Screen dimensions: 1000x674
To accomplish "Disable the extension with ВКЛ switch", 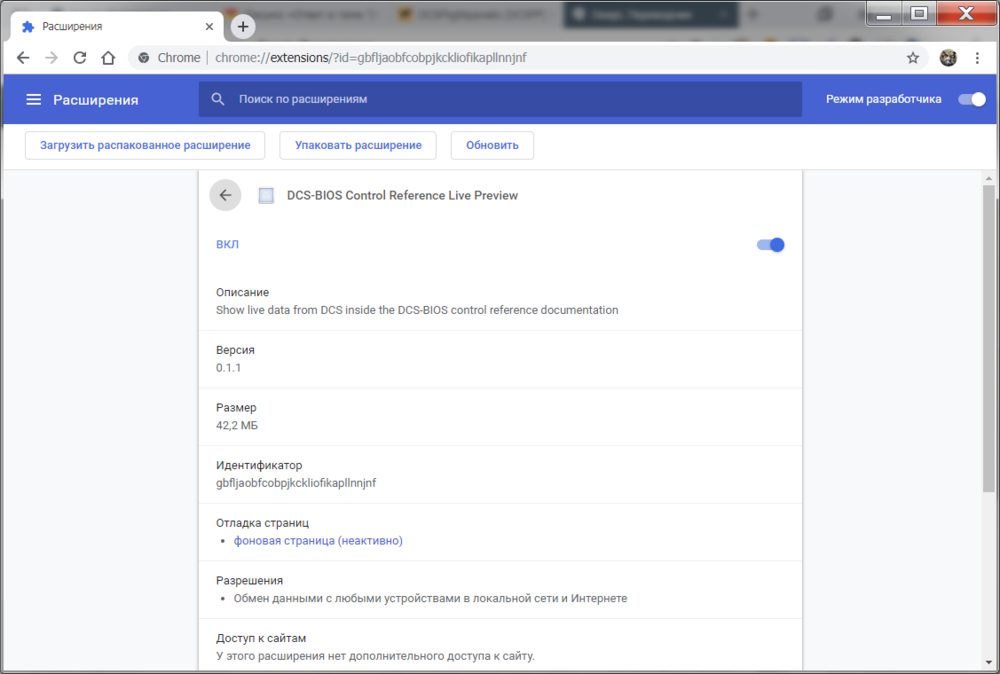I will 770,245.
